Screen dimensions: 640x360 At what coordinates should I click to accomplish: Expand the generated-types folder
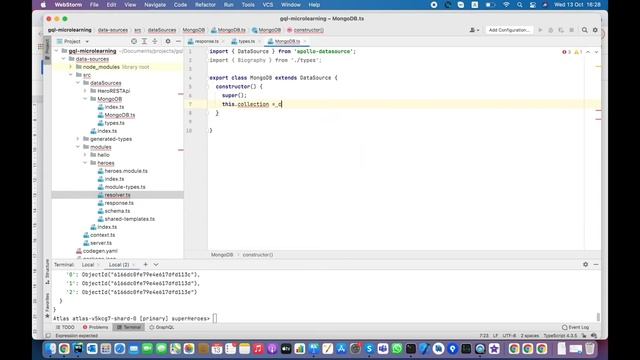[78, 139]
